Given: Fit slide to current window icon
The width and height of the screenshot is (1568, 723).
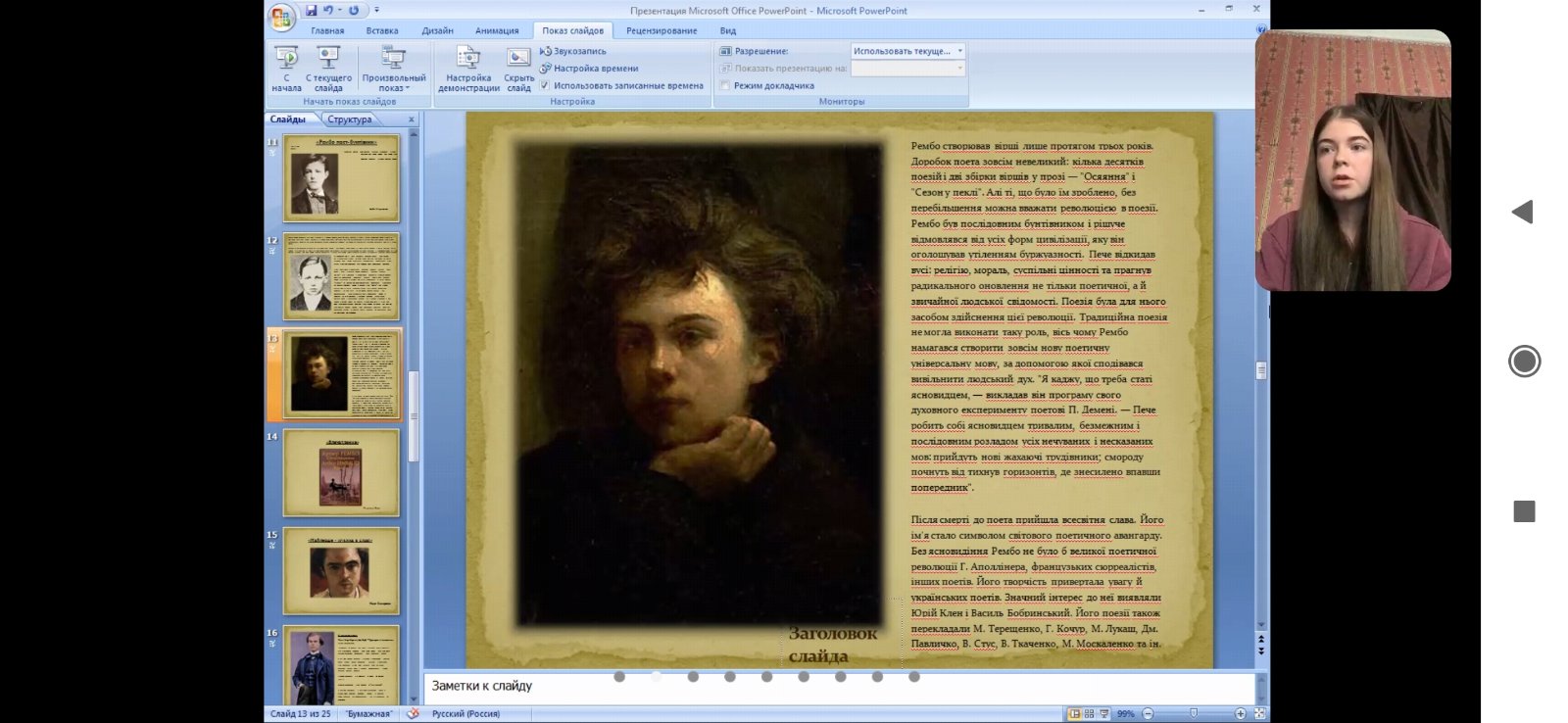Looking at the screenshot, I should [x=1259, y=714].
